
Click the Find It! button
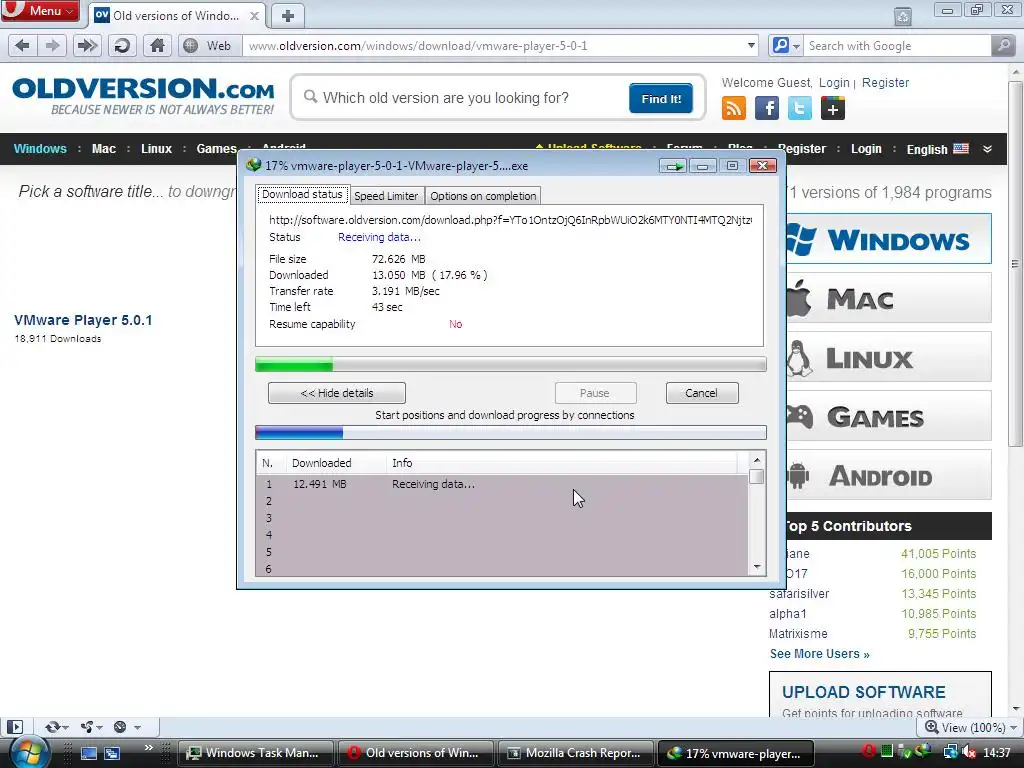click(661, 99)
